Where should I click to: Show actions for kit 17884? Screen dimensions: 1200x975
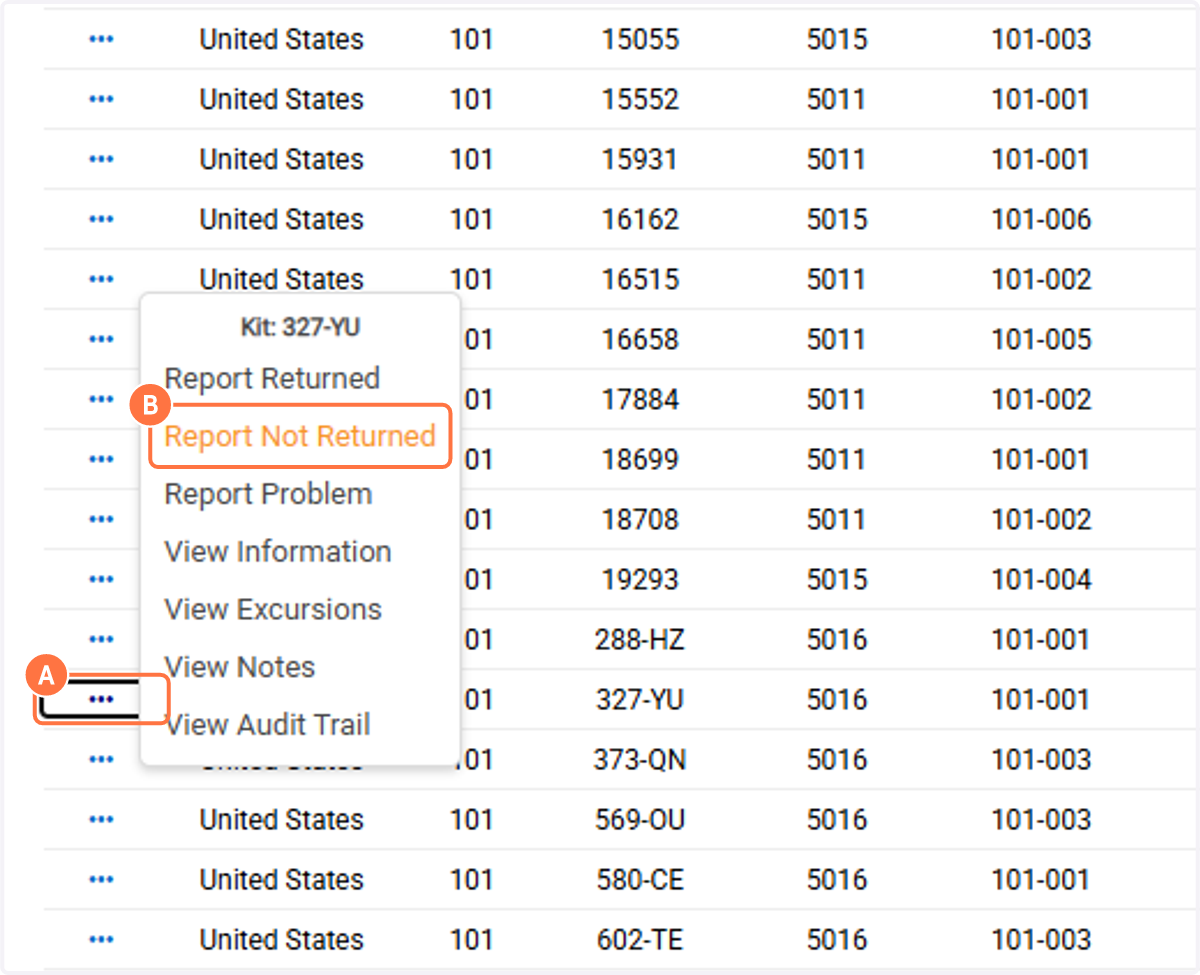[101, 400]
